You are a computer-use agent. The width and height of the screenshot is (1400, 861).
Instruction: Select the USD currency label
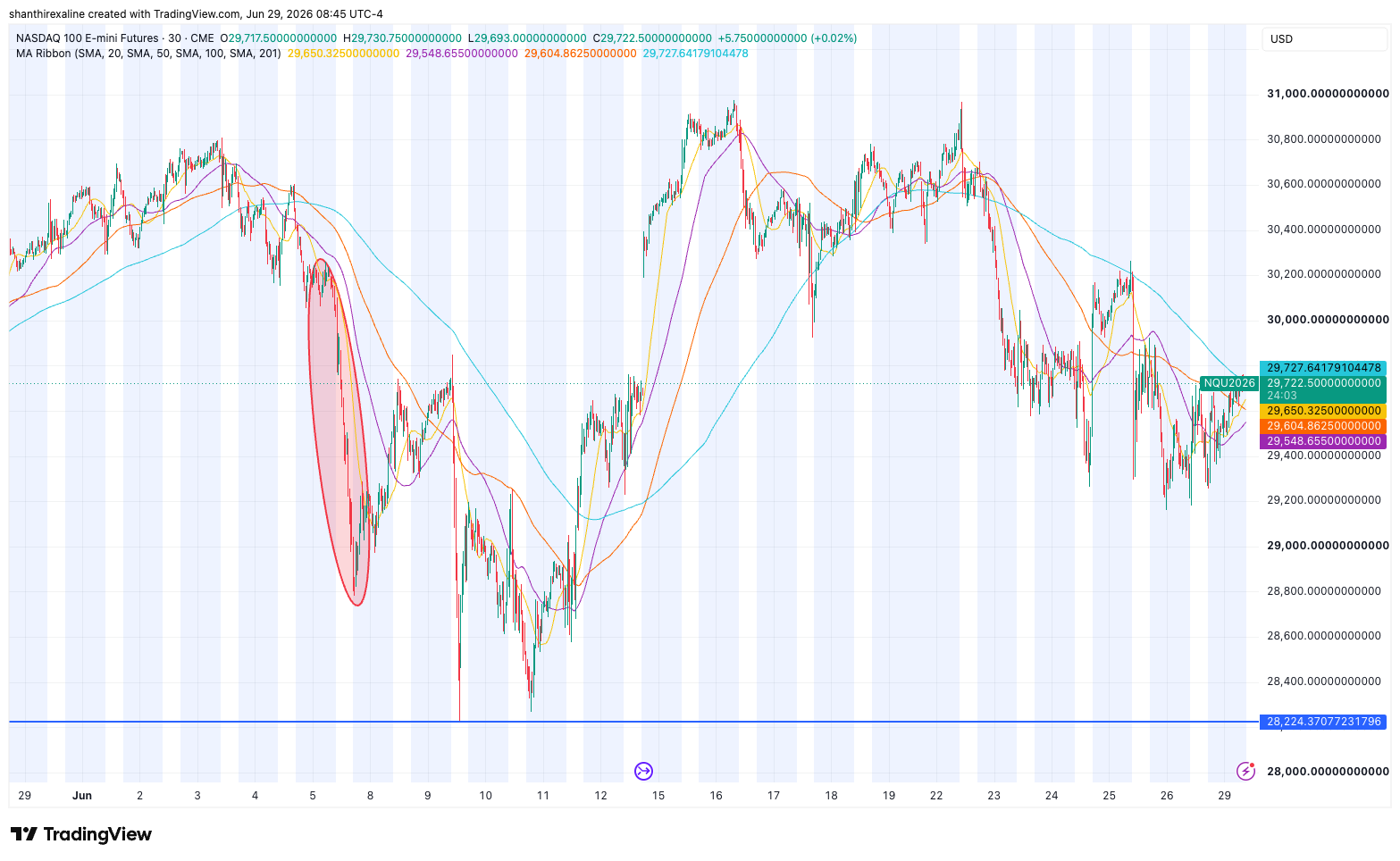click(x=1281, y=38)
